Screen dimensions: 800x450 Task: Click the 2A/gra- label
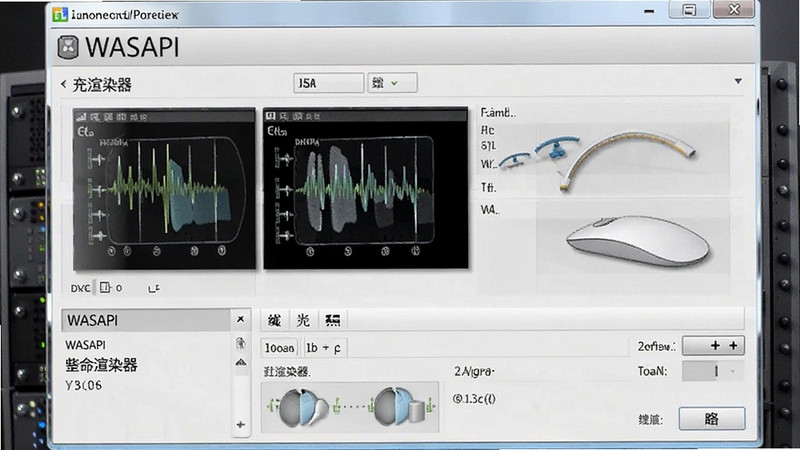tap(474, 371)
